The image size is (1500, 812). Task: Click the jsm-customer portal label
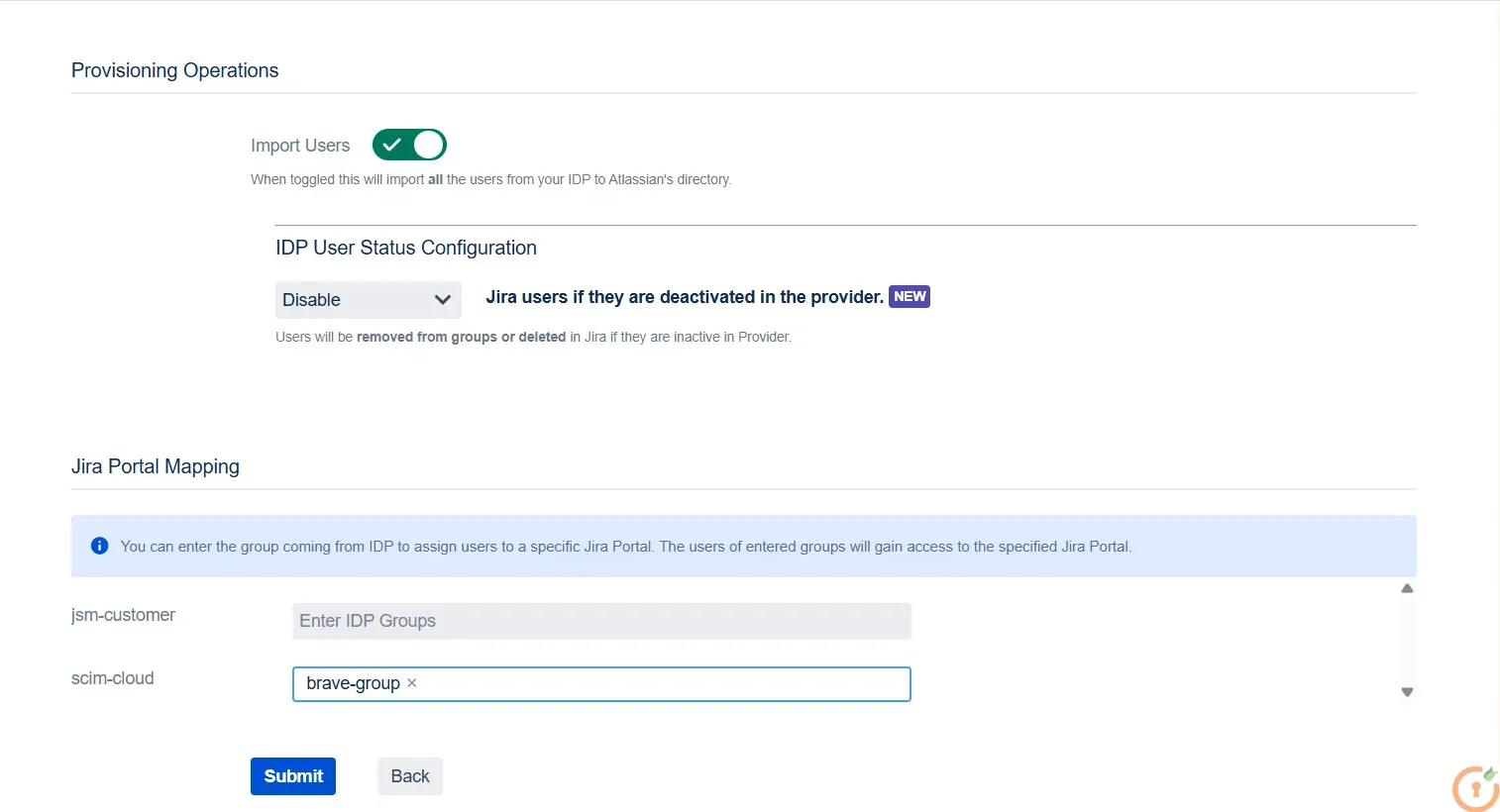coord(123,615)
